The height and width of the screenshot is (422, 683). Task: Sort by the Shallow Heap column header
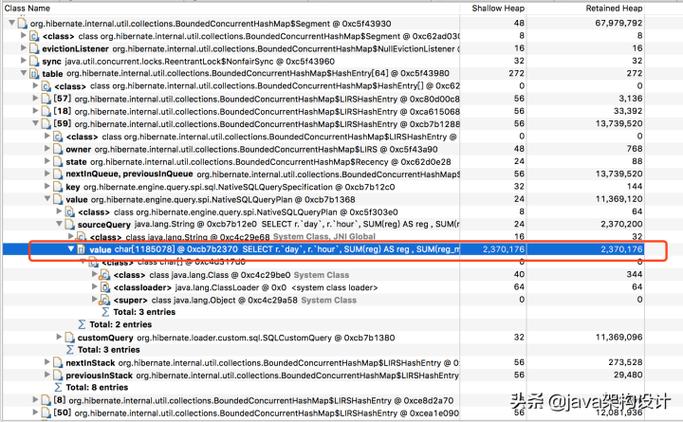coord(498,8)
